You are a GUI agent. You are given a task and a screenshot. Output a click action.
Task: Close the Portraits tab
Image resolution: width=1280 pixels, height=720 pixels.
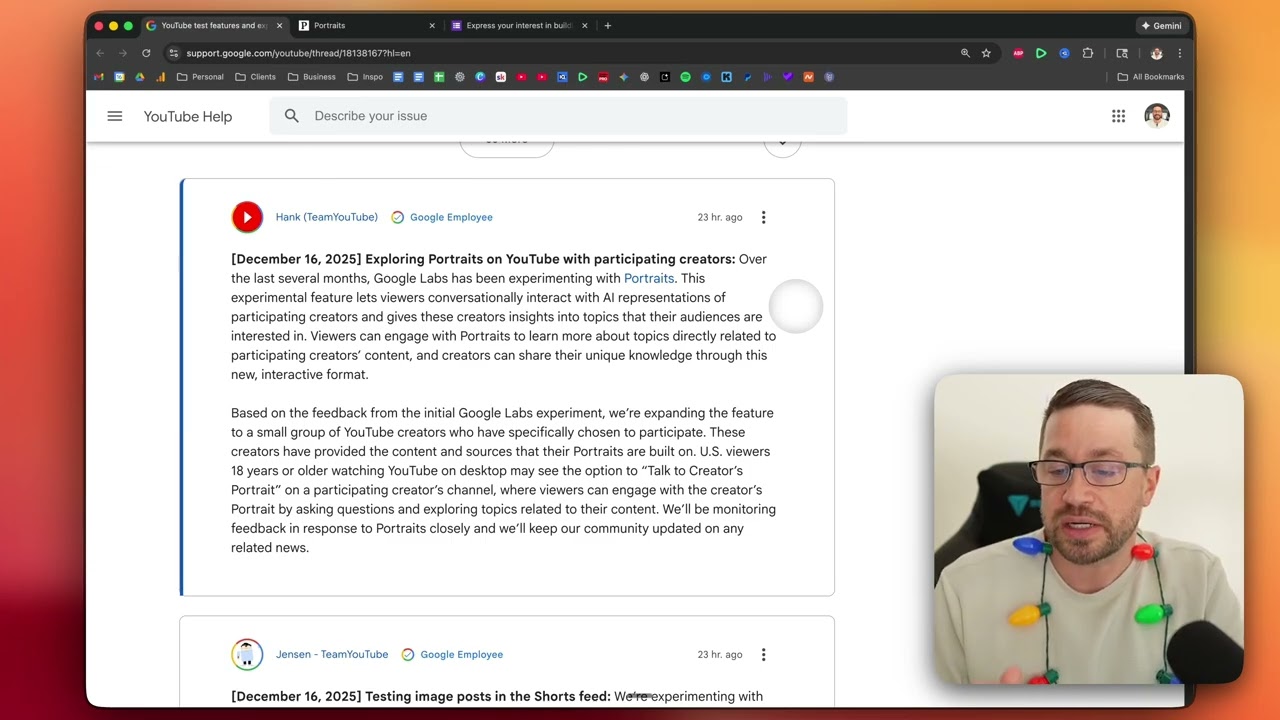coord(432,25)
